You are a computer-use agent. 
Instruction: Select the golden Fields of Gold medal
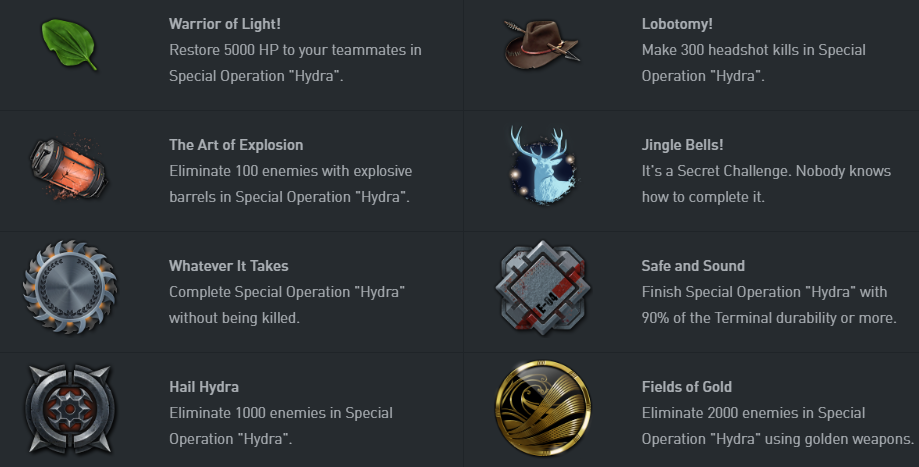pyautogui.click(x=543, y=408)
